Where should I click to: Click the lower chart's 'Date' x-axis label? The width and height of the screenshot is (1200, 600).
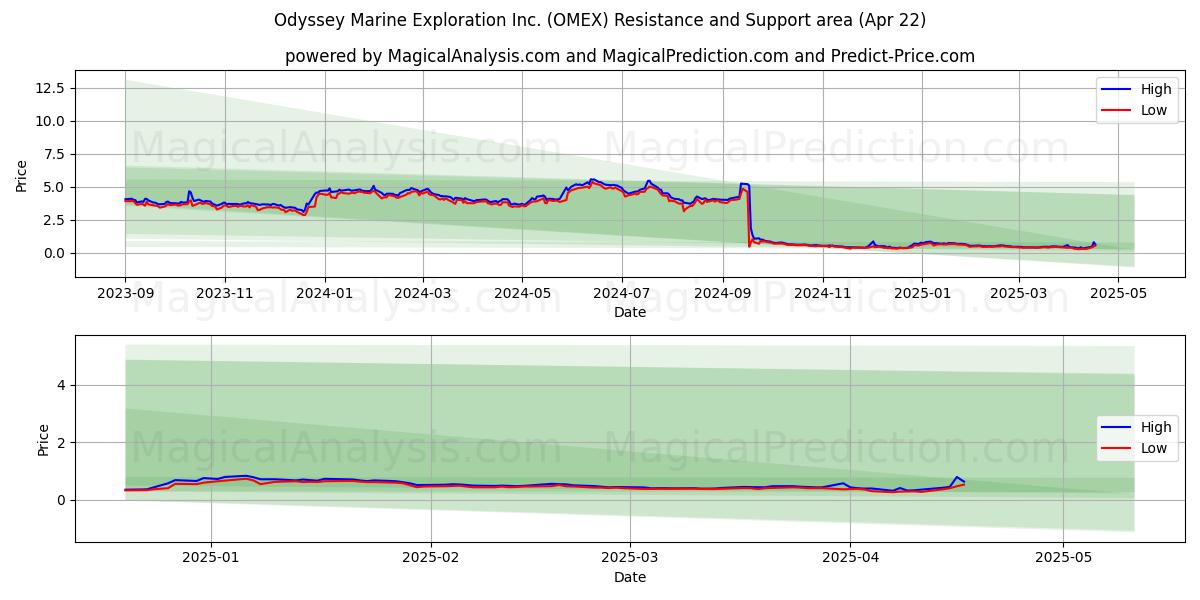[630, 577]
